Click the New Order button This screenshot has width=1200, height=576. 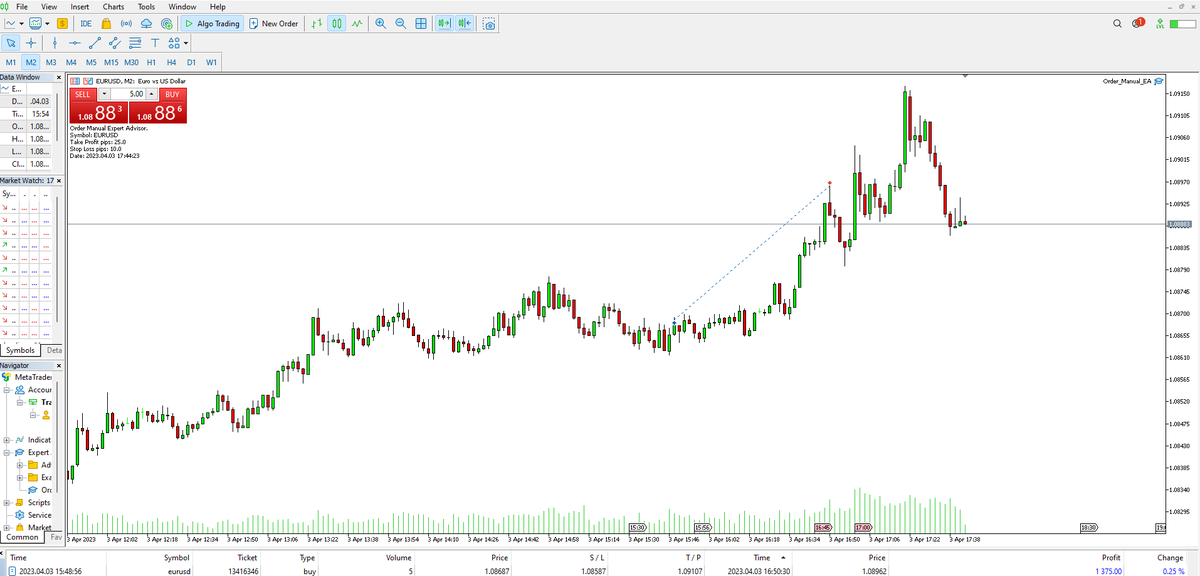(273, 22)
